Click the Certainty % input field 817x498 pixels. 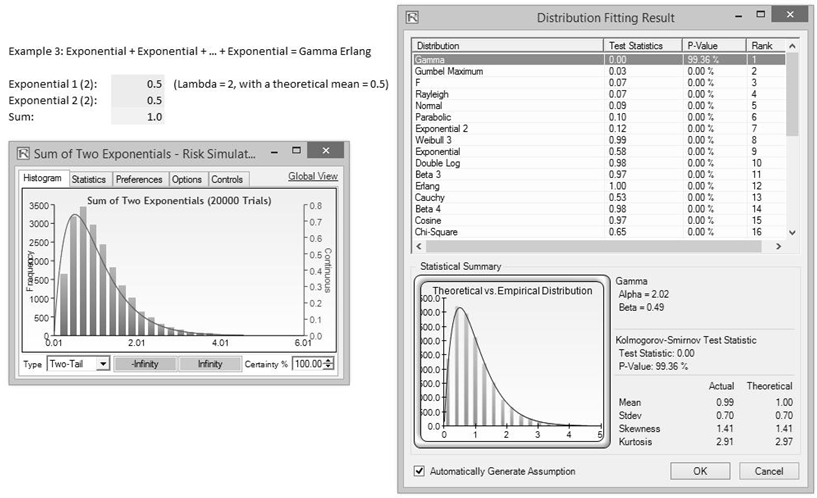pyautogui.click(x=308, y=364)
